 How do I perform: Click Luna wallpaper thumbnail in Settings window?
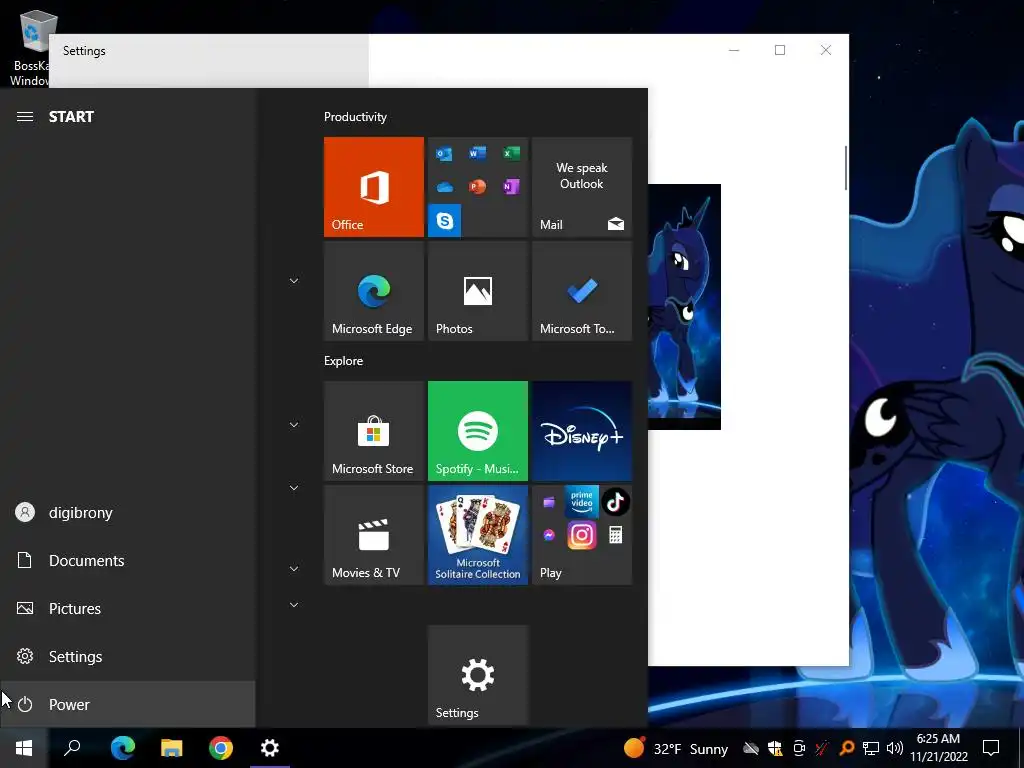click(684, 307)
